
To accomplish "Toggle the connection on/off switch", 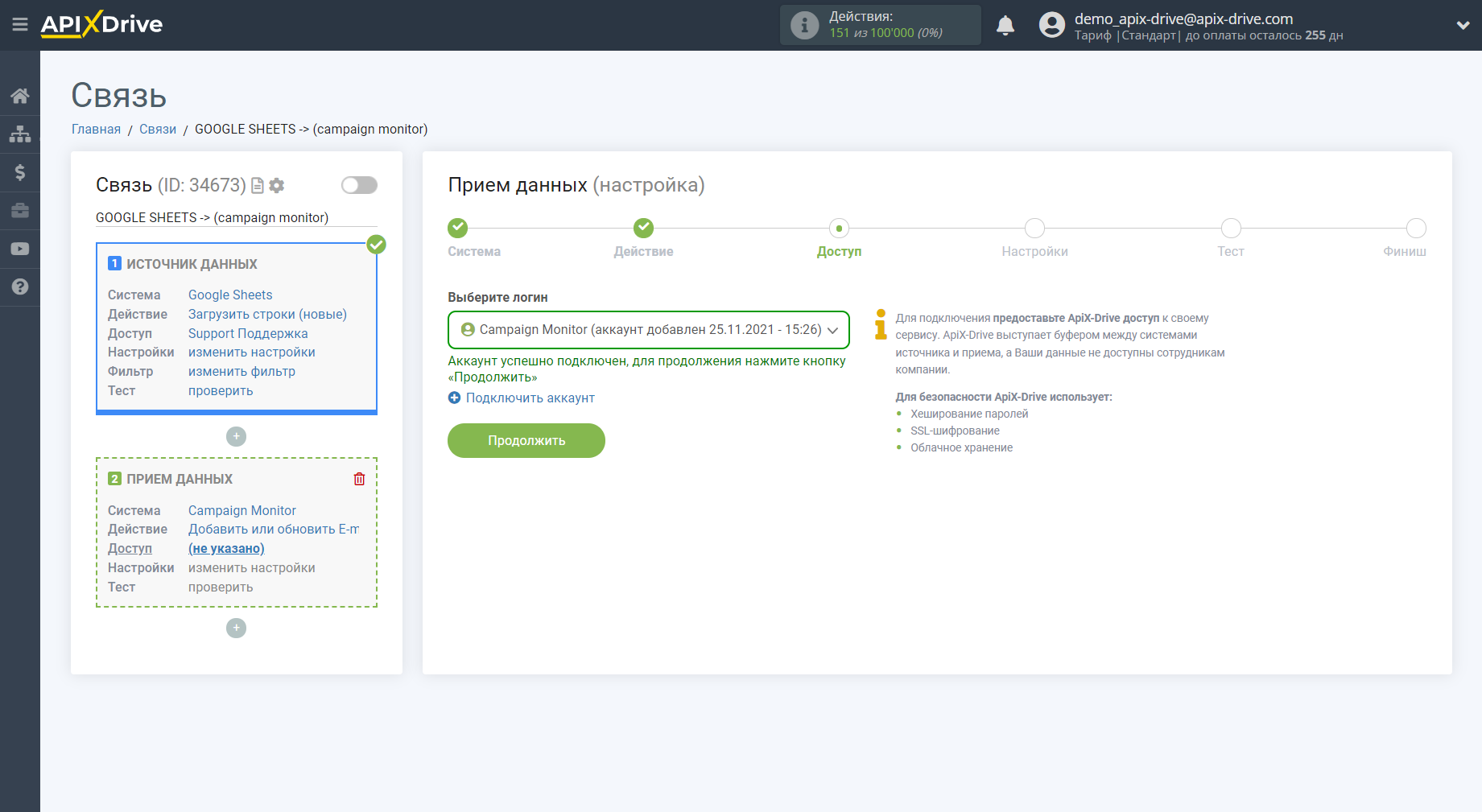I will [359, 185].
